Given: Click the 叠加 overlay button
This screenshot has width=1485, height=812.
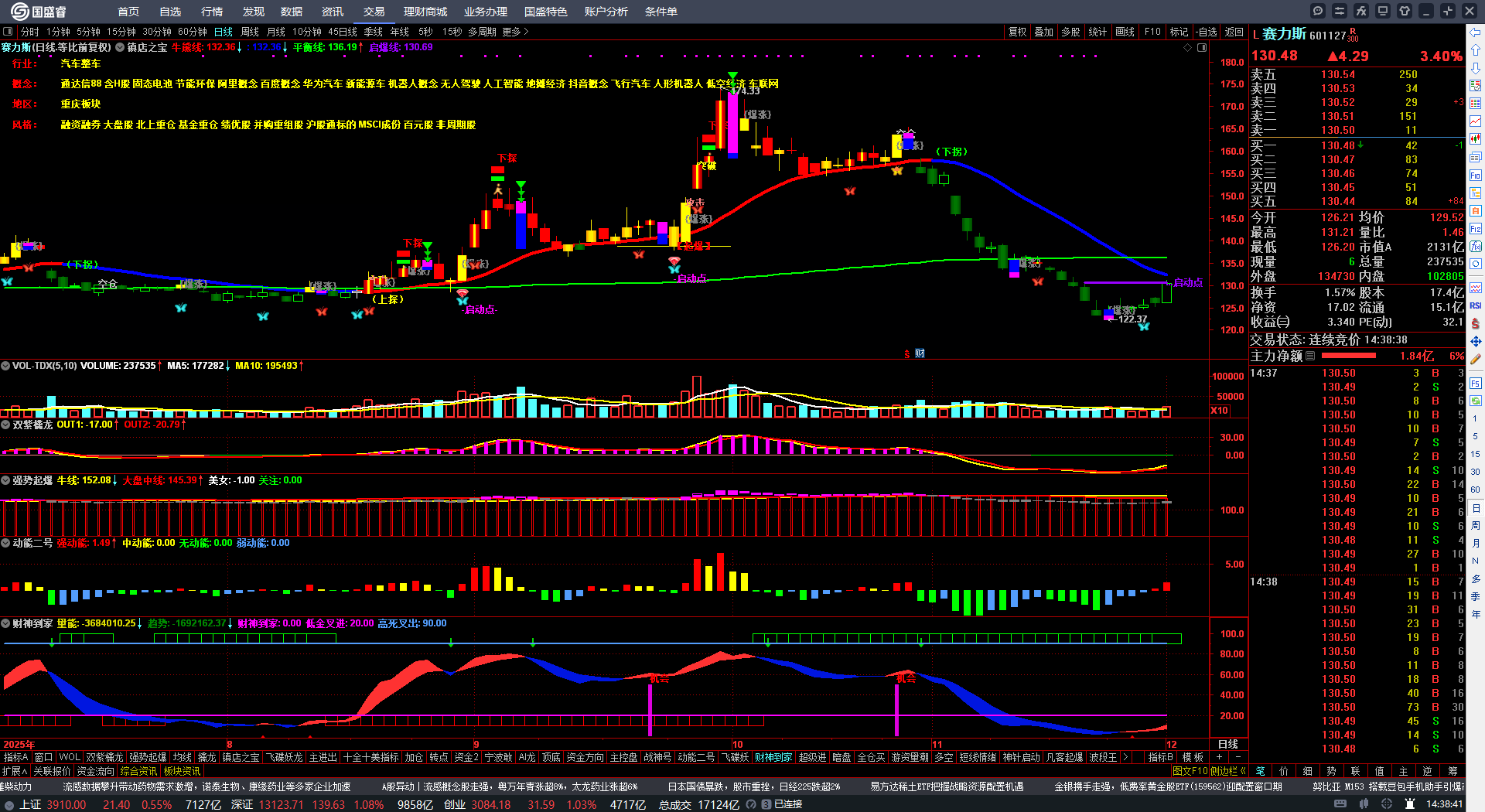Looking at the screenshot, I should point(1044,32).
